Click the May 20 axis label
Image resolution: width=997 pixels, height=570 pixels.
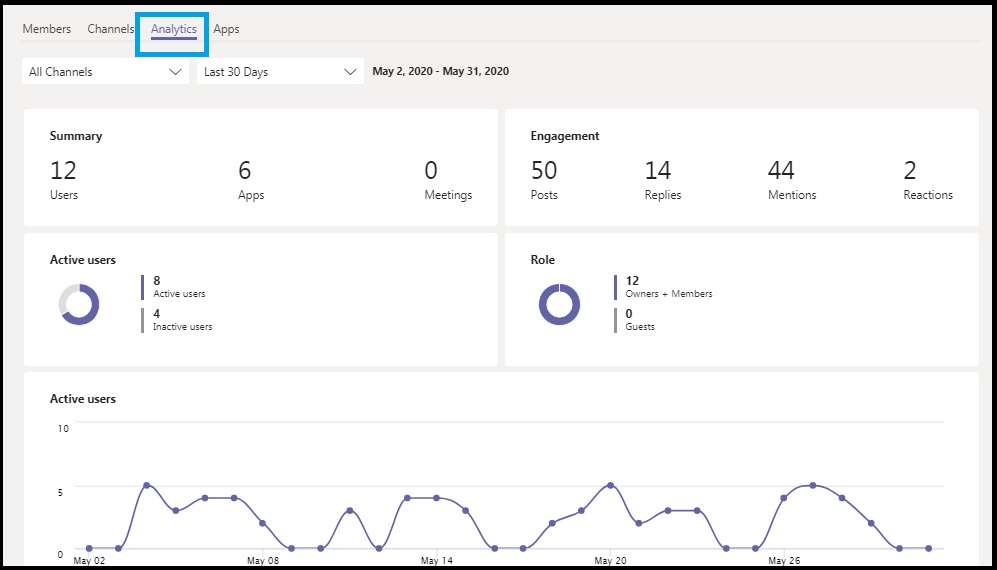(x=611, y=560)
